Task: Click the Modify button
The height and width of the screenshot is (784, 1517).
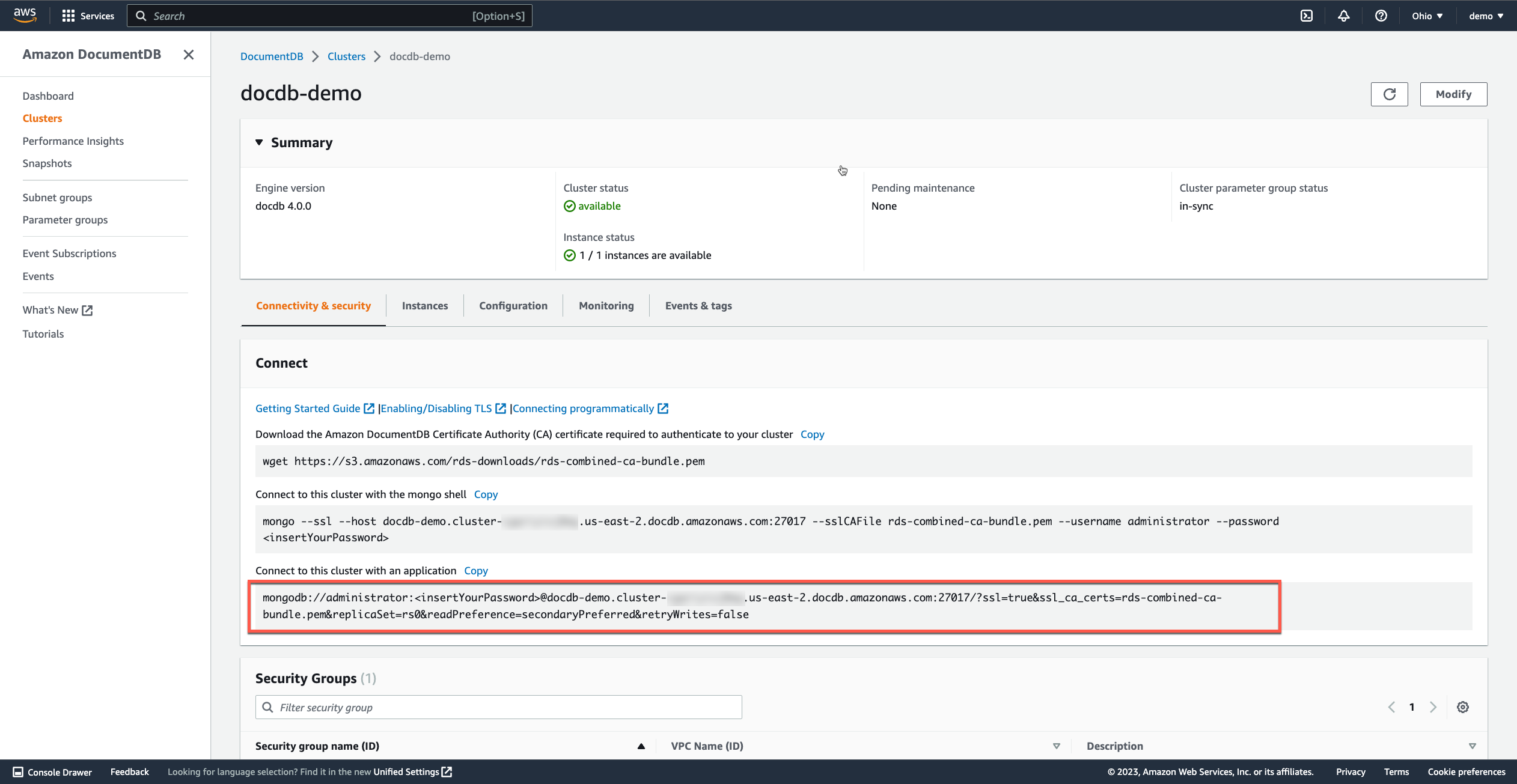Action: click(1453, 94)
